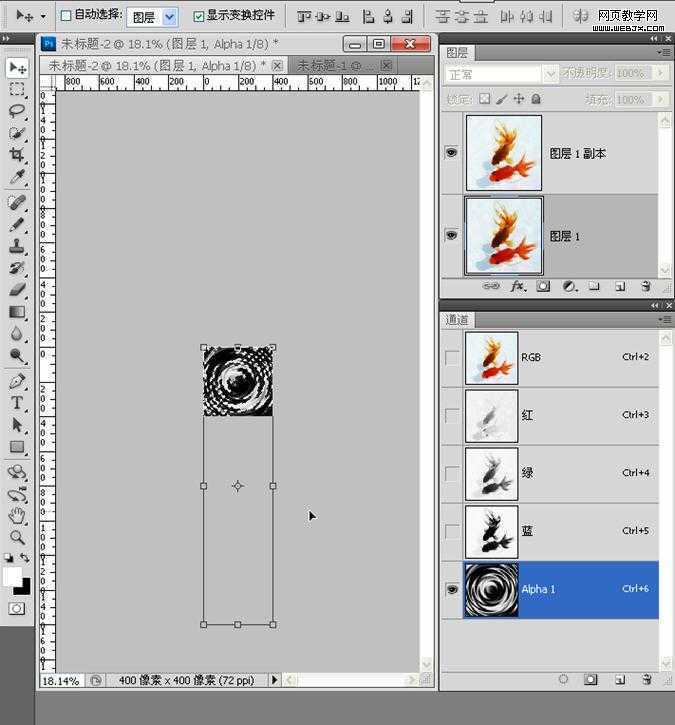The image size is (675, 725).
Task: Select the Dodge tool
Action: coord(18,355)
